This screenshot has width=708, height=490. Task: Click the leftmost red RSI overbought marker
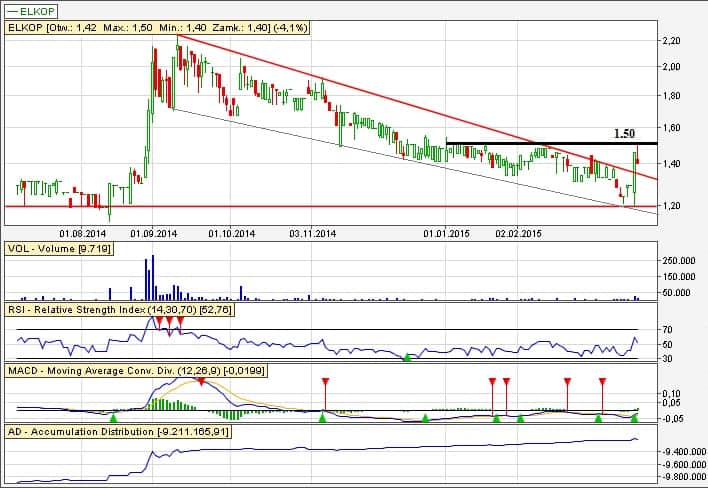(x=158, y=319)
